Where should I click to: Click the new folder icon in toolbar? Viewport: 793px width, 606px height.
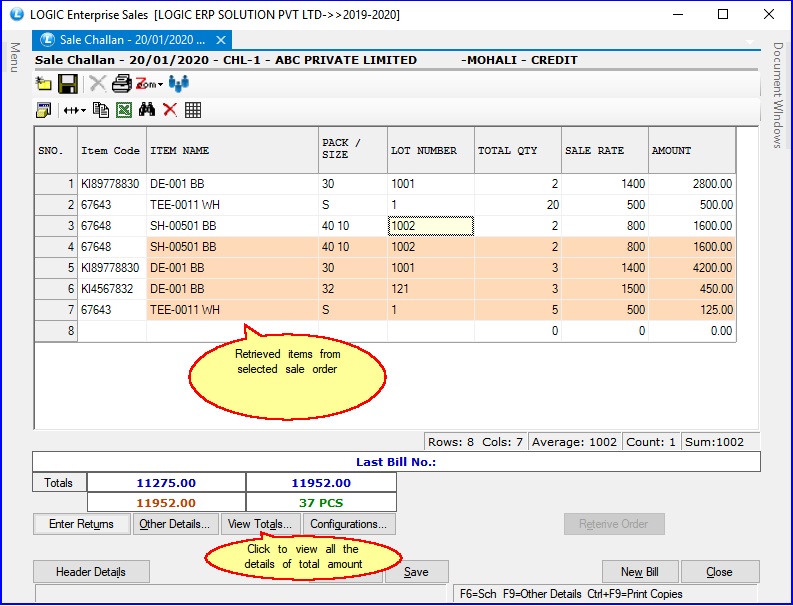pos(43,83)
